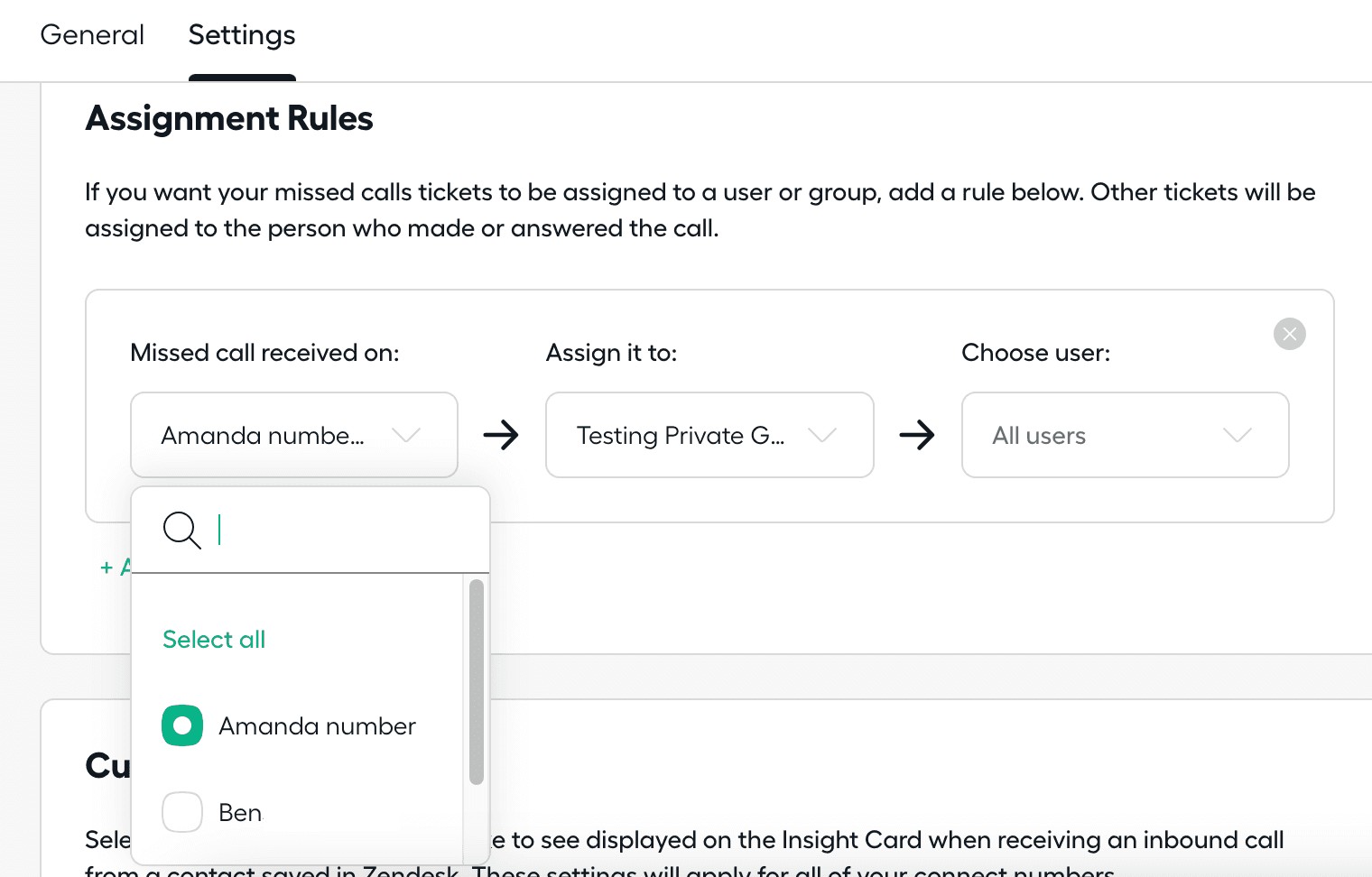The image size is (1372, 877).
Task: Select the Settings tab
Action: [241, 34]
